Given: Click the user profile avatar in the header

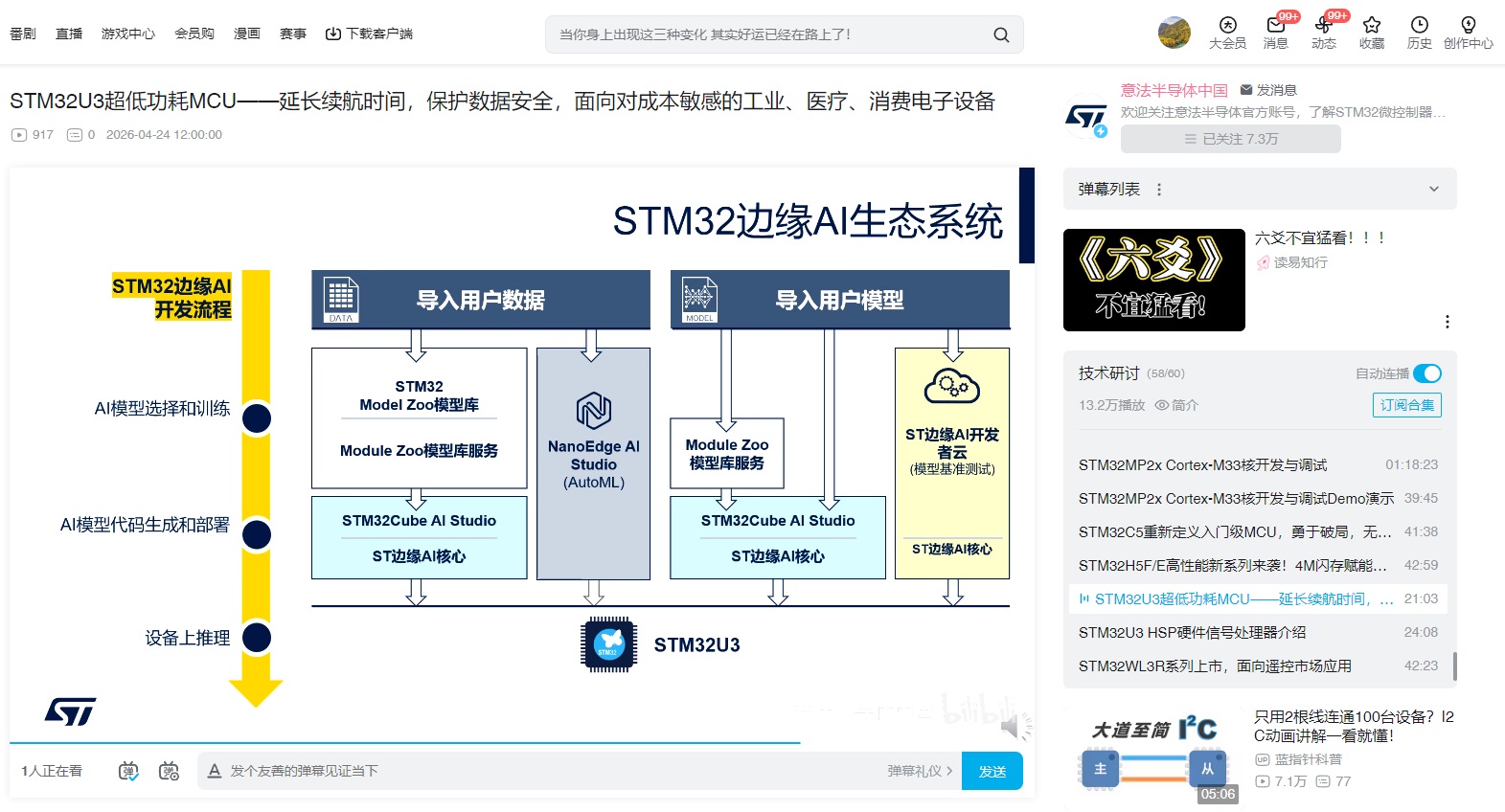Looking at the screenshot, I should [x=1174, y=33].
